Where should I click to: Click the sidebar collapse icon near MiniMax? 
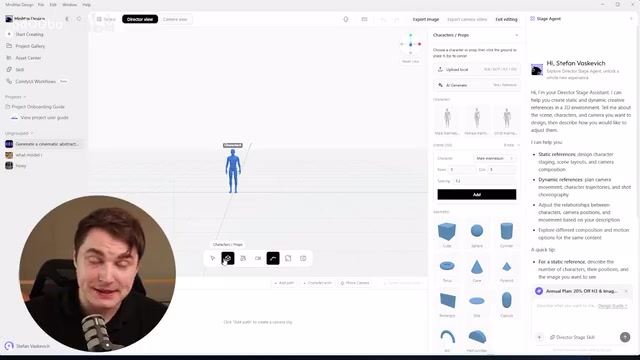coord(67,19)
